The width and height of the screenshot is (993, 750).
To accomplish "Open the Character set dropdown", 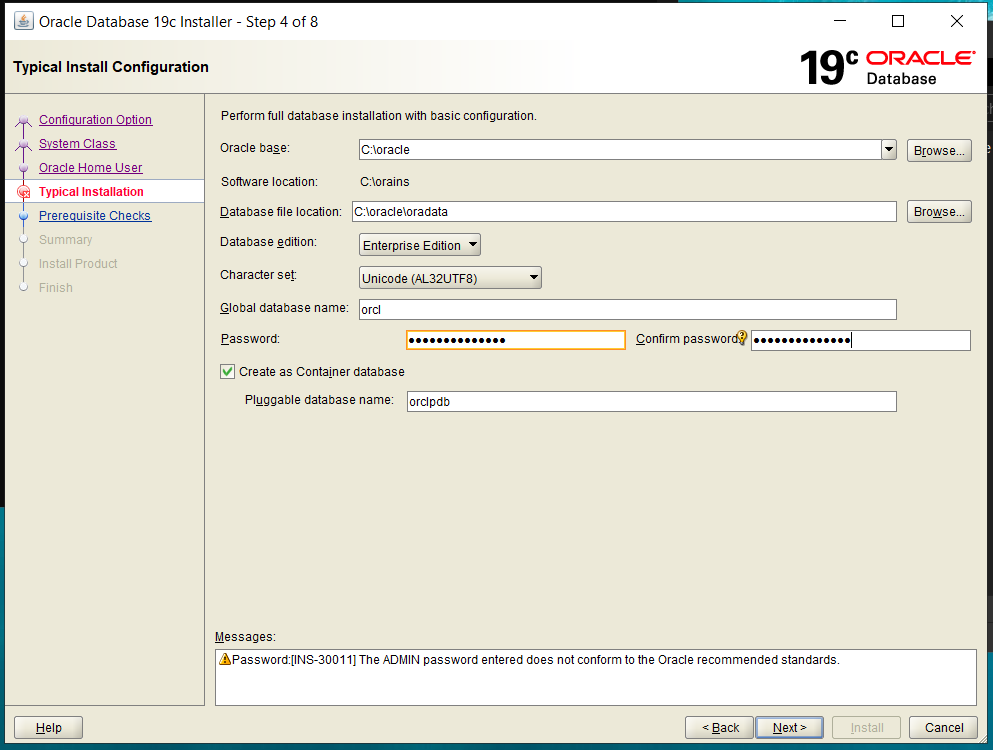I will (450, 278).
